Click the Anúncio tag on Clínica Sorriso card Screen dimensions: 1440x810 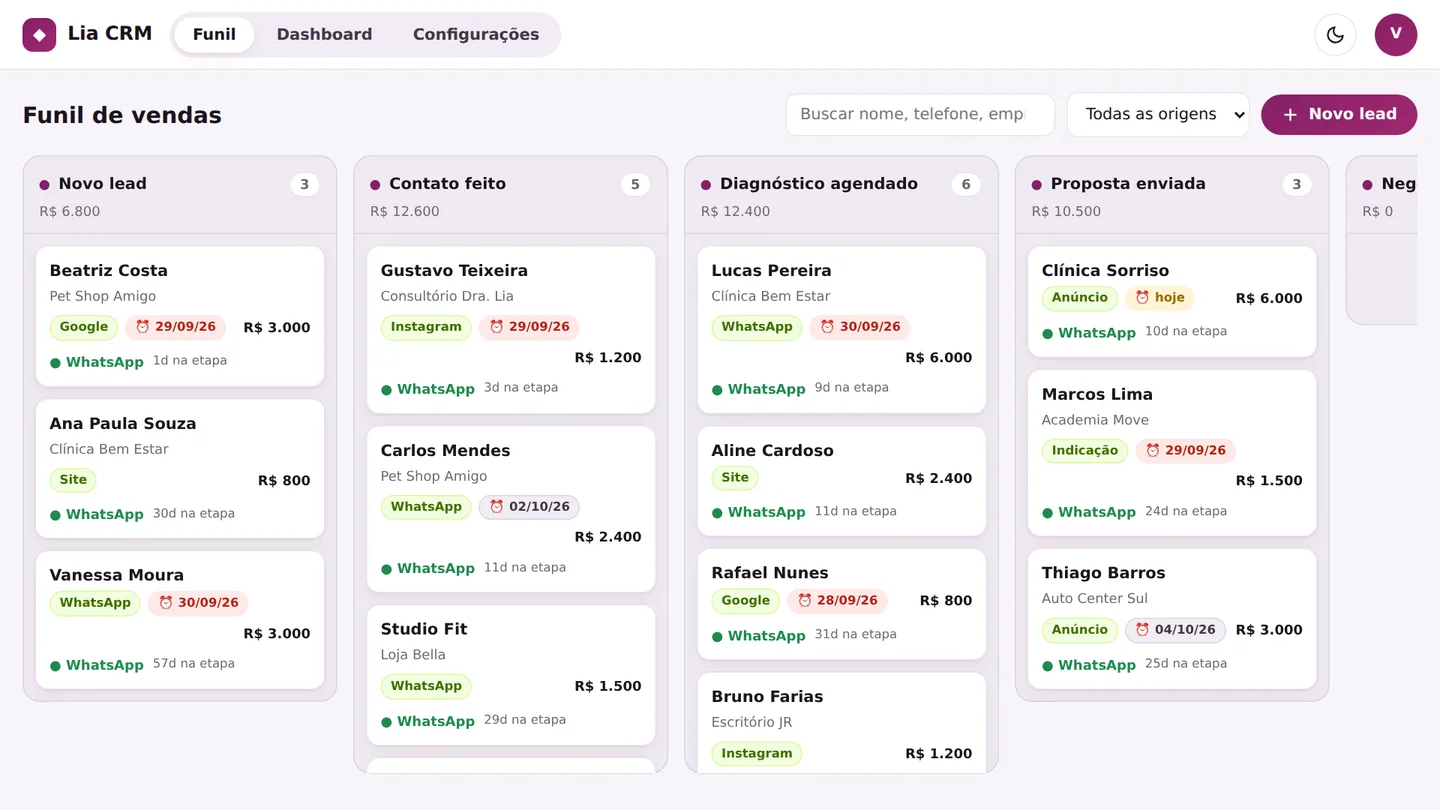click(x=1080, y=298)
